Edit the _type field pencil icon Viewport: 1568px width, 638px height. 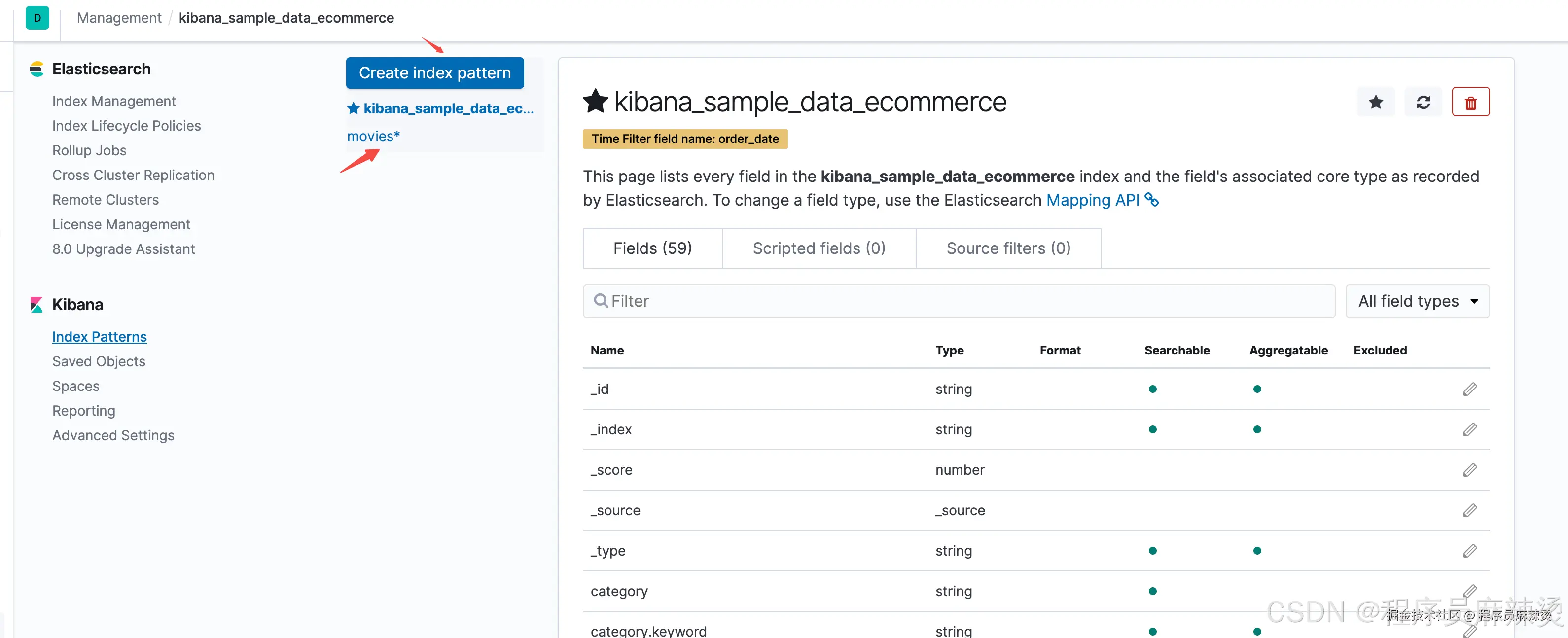[1469, 551]
